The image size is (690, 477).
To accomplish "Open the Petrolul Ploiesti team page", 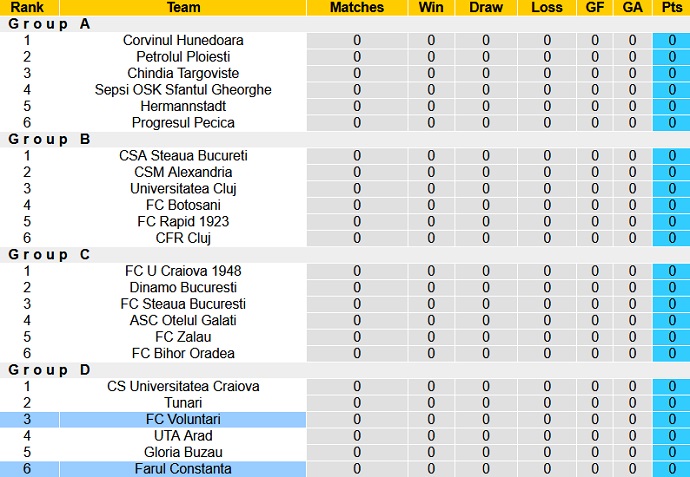I will [183, 57].
